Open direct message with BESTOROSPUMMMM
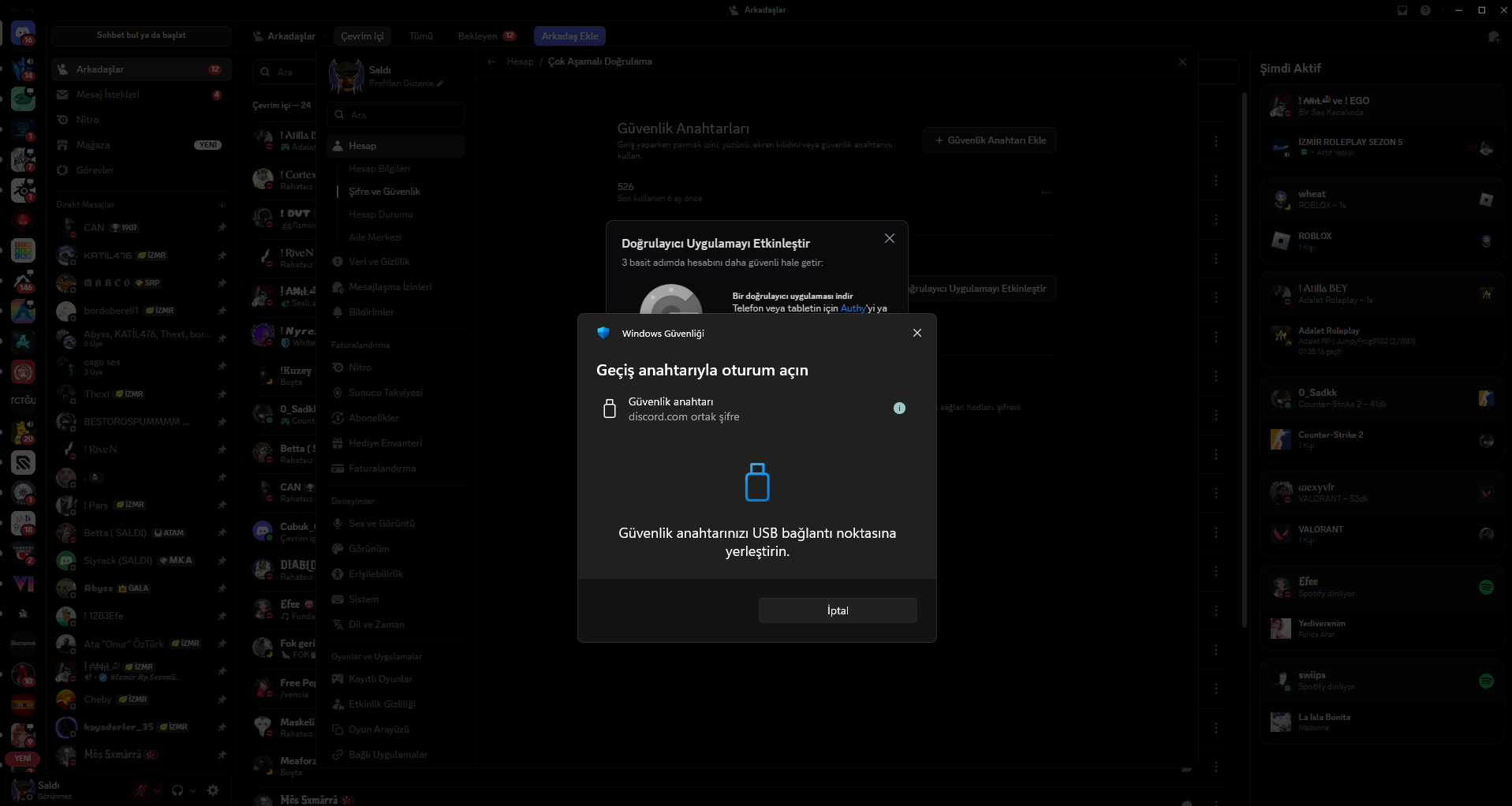Screen dimensions: 1512x806 pyautogui.click(x=140, y=422)
